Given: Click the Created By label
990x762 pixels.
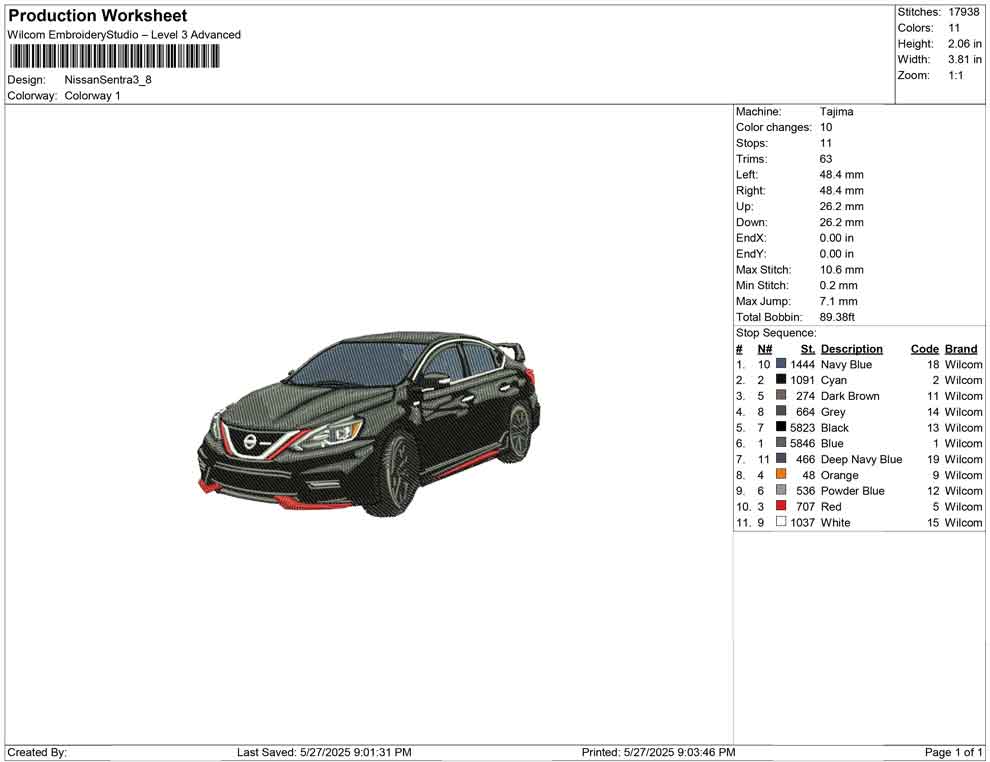Looking at the screenshot, I should (x=37, y=752).
